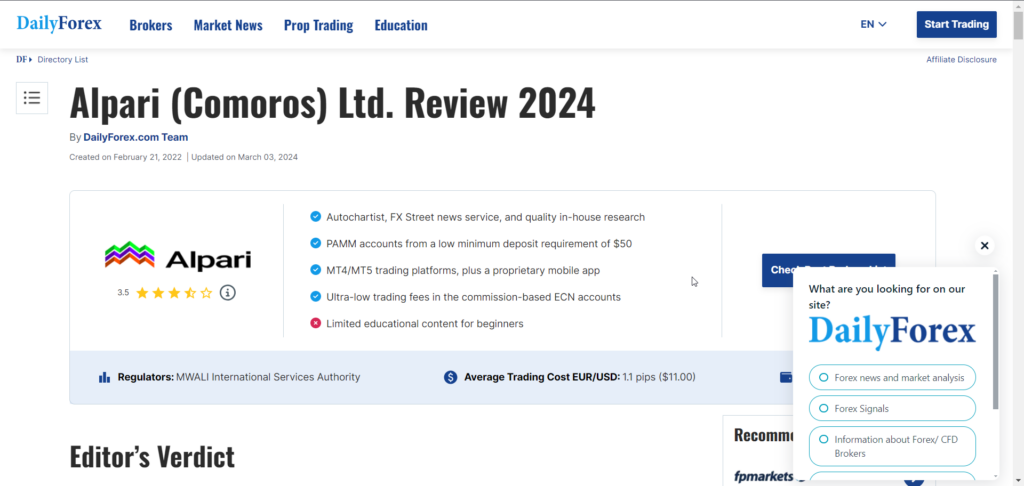This screenshot has width=1024, height=486.
Task: Click the Start Trading button
Action: 956,24
